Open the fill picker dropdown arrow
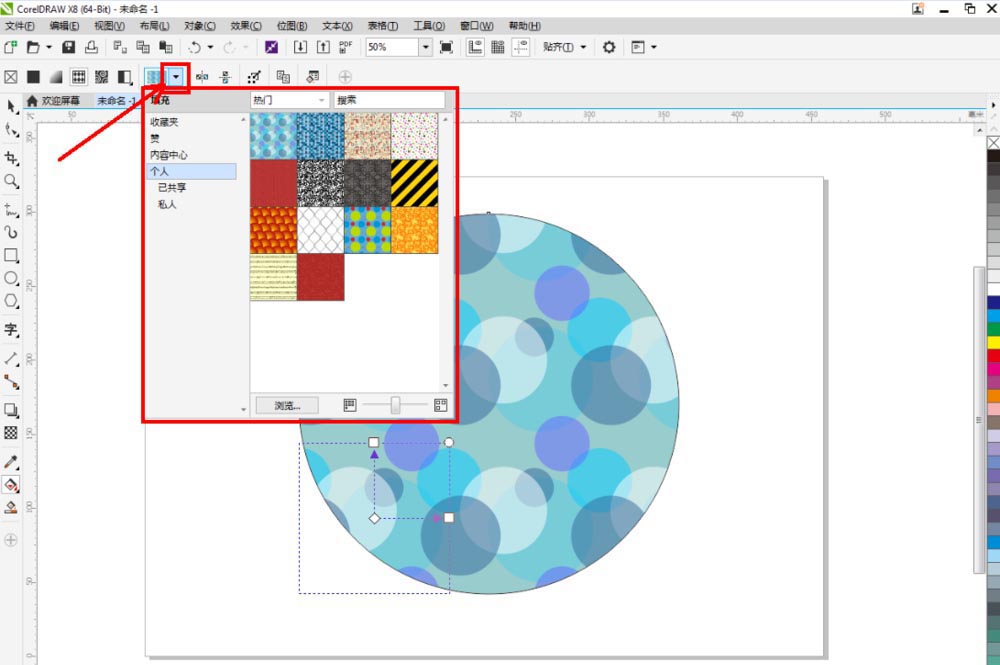This screenshot has width=1000, height=665. (176, 76)
